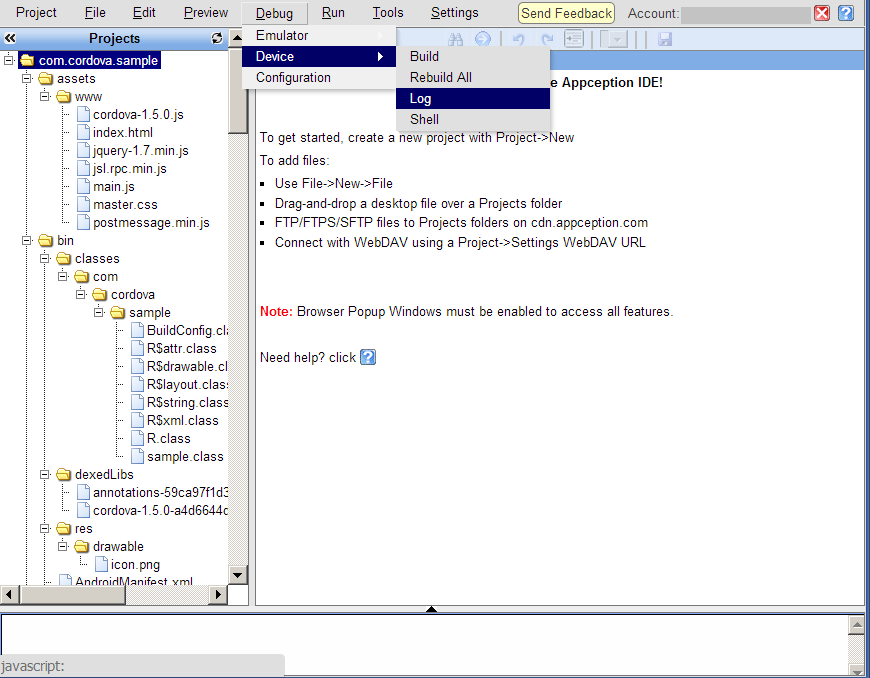Click the dexedLibs folder icon
Image resolution: width=870 pixels, height=678 pixels.
64,474
